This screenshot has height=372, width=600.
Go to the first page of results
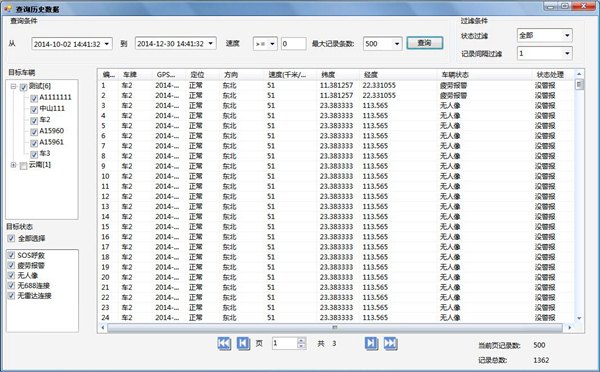tap(224, 343)
